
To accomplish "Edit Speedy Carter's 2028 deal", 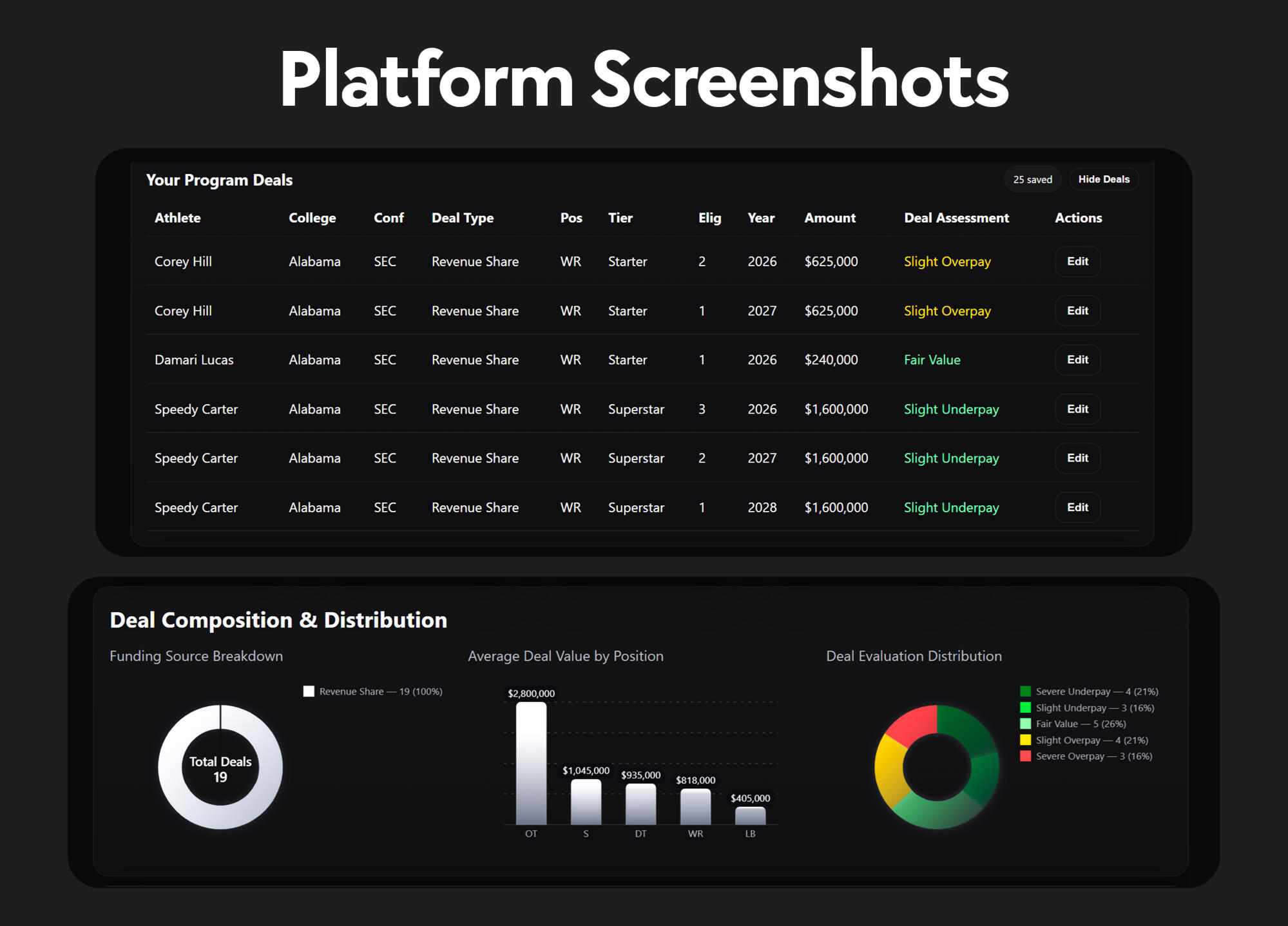I will [x=1077, y=507].
